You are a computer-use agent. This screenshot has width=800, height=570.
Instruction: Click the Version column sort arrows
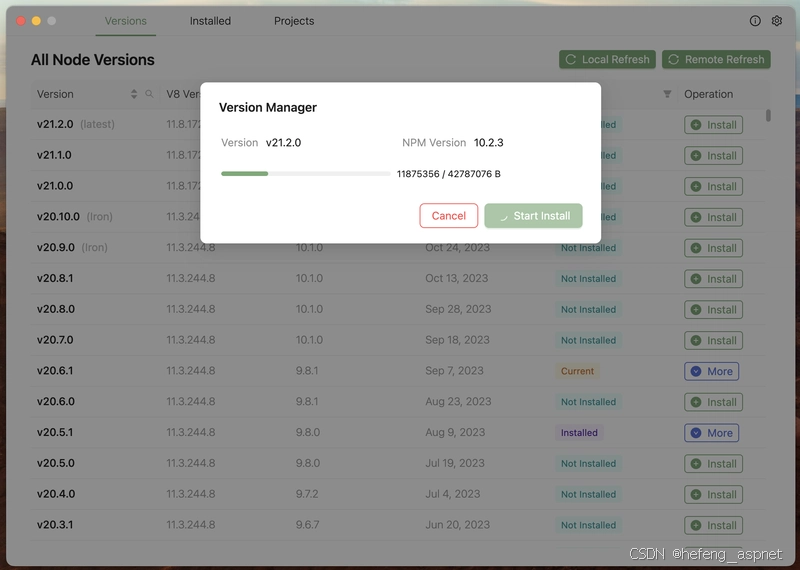134,94
